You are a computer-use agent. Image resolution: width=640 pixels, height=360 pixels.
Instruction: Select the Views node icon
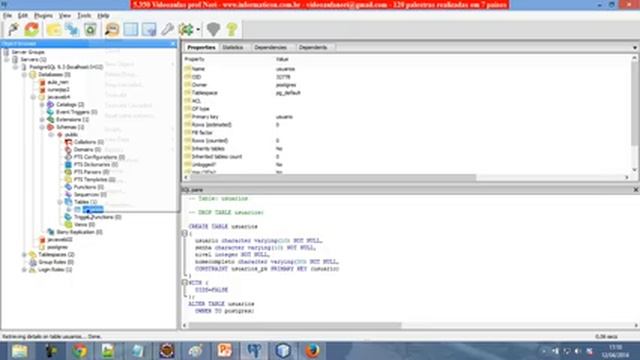pyautogui.click(x=69, y=224)
